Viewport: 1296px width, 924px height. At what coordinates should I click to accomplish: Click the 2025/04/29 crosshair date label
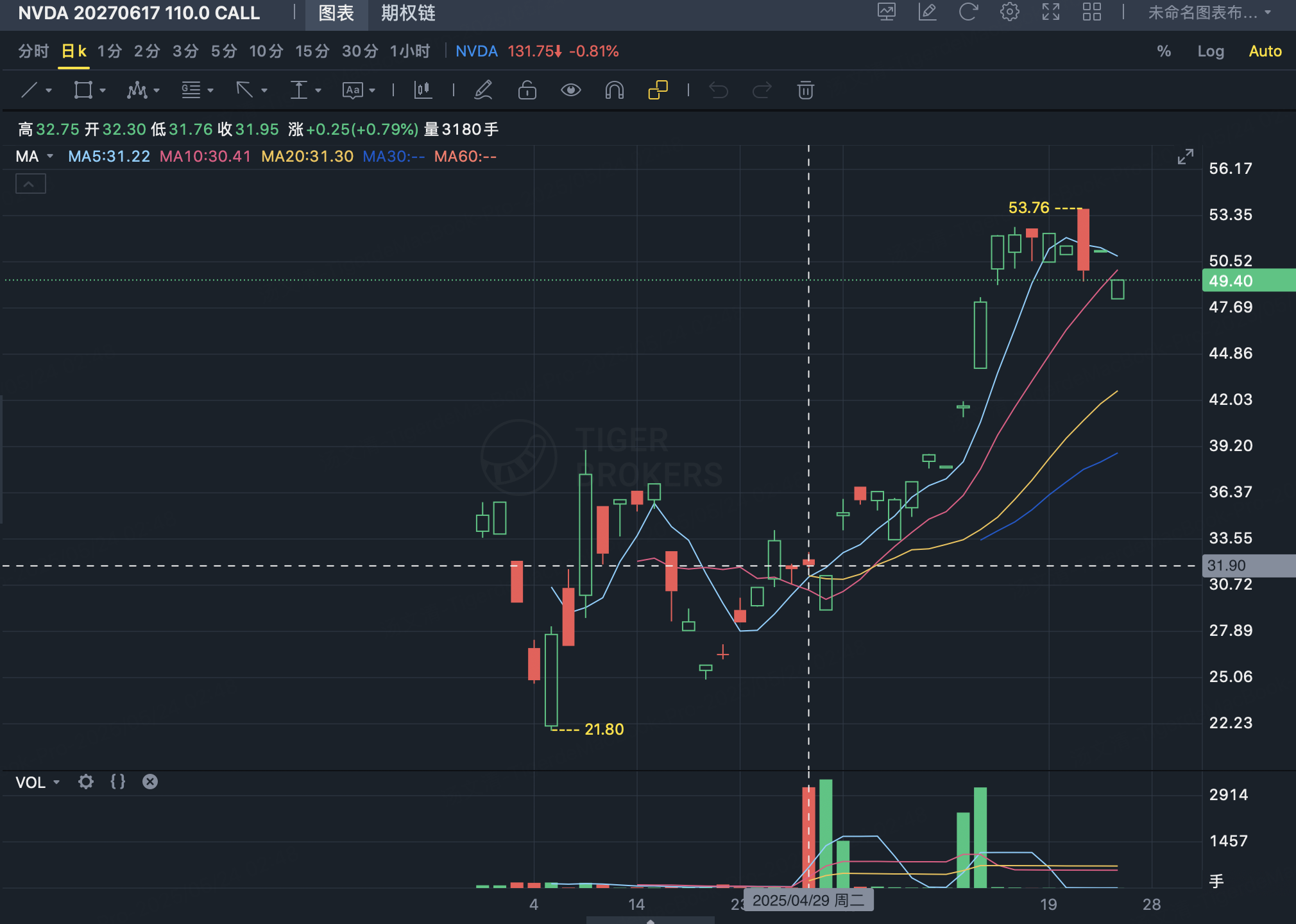tap(808, 900)
